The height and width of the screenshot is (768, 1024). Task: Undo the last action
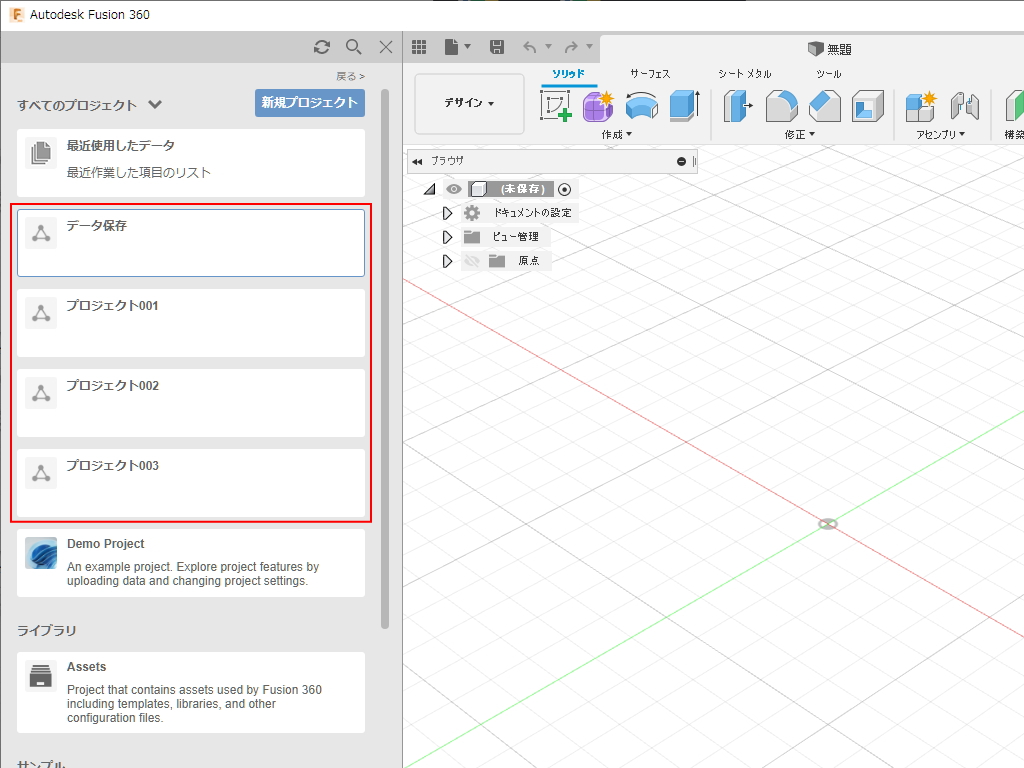pyautogui.click(x=530, y=47)
